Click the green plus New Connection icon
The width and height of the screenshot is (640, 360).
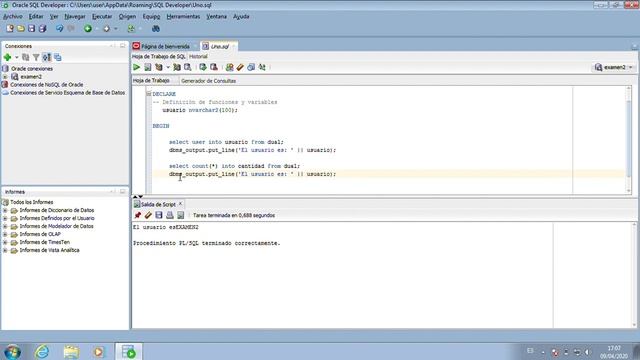[7, 58]
